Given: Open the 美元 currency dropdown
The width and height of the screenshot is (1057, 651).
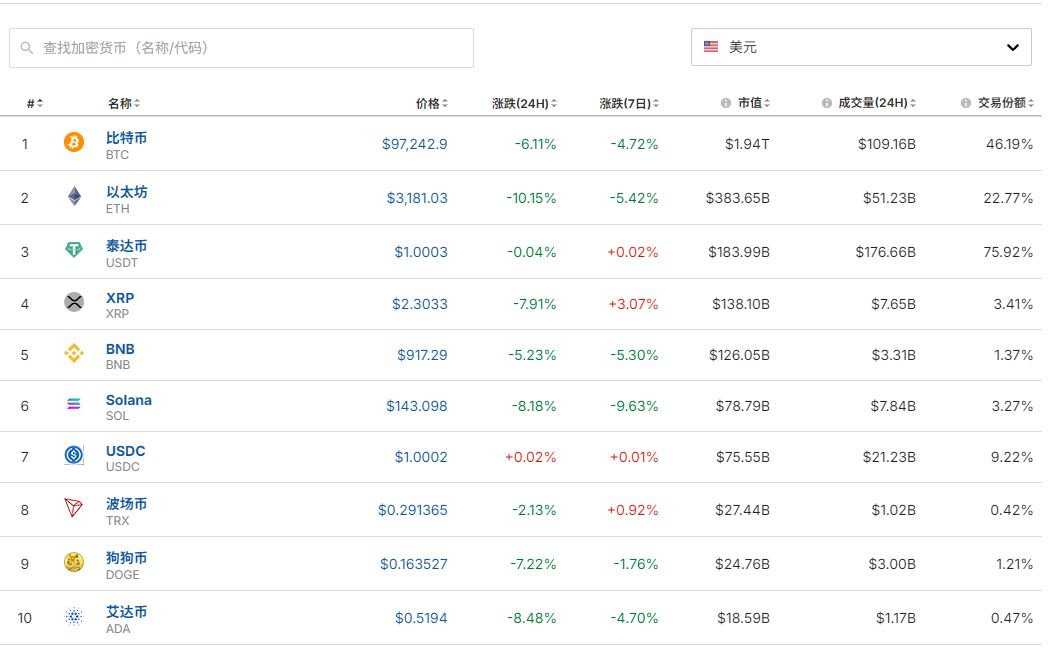Looking at the screenshot, I should point(861,47).
